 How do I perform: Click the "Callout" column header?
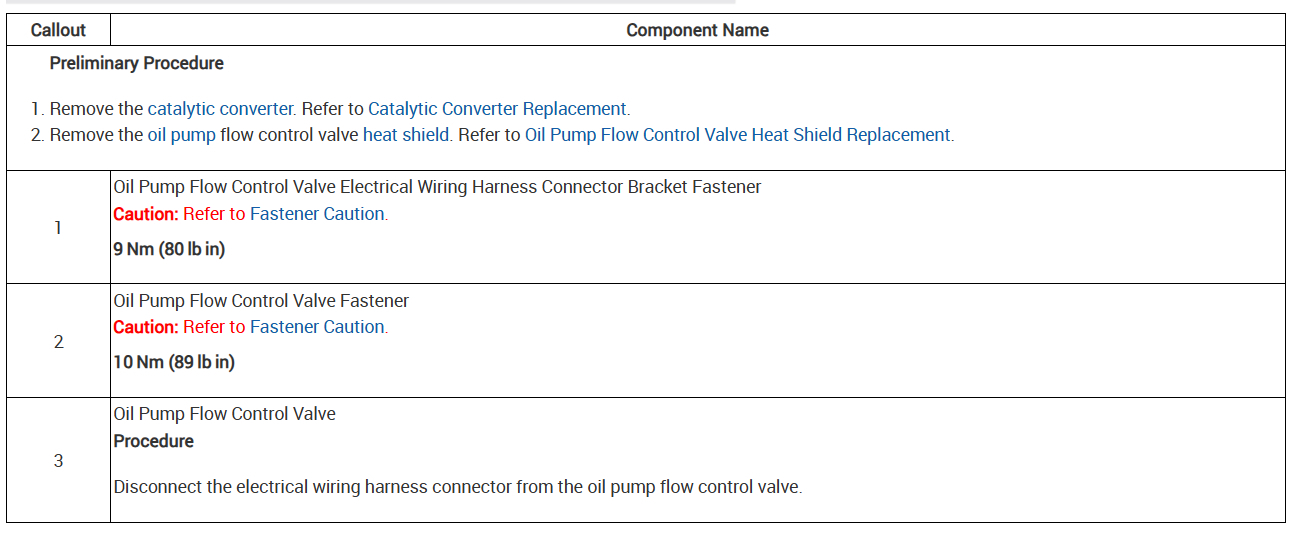click(x=58, y=30)
